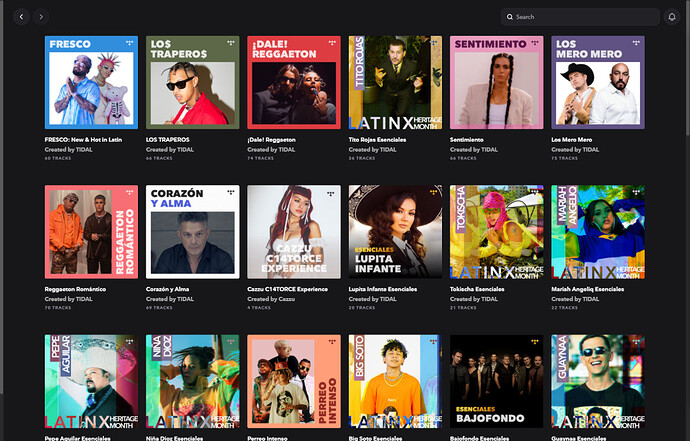Click the 'LOS TRAPEROS' title link
Viewport: 690px width, 441px height.
tap(168, 140)
